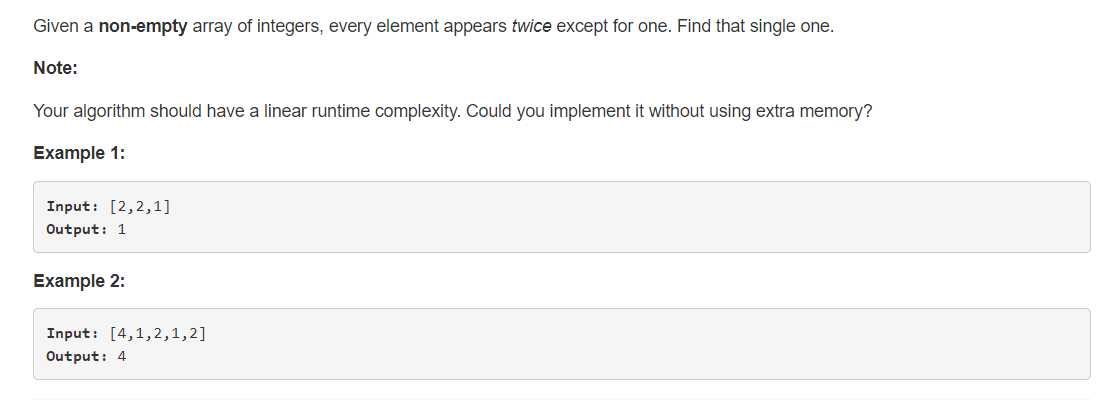Screen dimensions: 1108x403
Task: Click the bold "non-empty" word
Action: coord(142,25)
